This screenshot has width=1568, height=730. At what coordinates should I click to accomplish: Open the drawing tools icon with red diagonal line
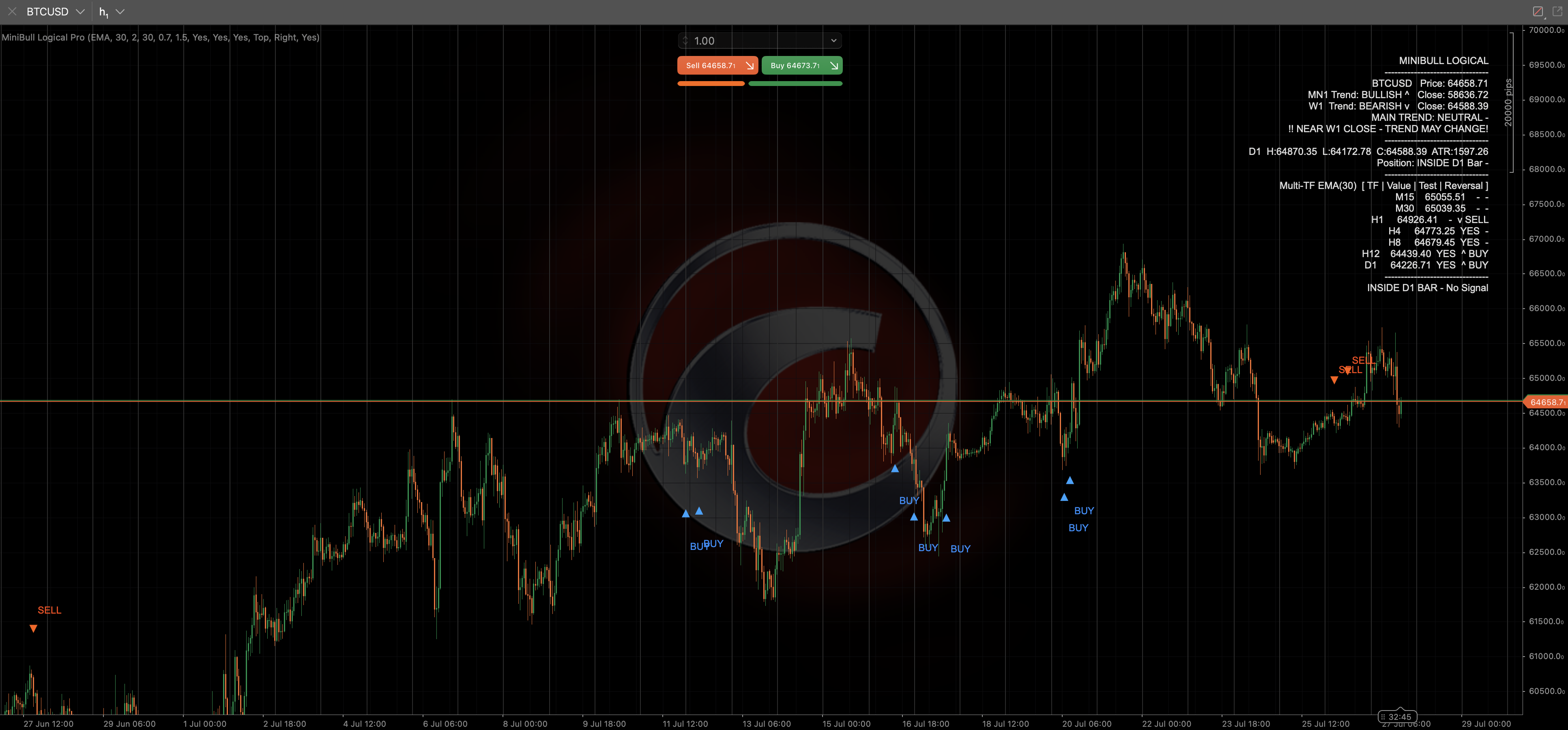(x=1538, y=12)
